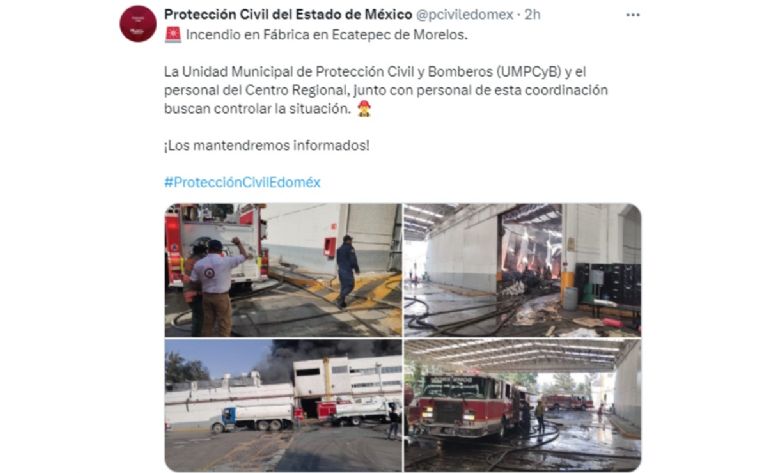The height and width of the screenshot is (473, 768).
Task: Click the '(UMPCyB)' acronym in the tweet text
Action: click(528, 72)
